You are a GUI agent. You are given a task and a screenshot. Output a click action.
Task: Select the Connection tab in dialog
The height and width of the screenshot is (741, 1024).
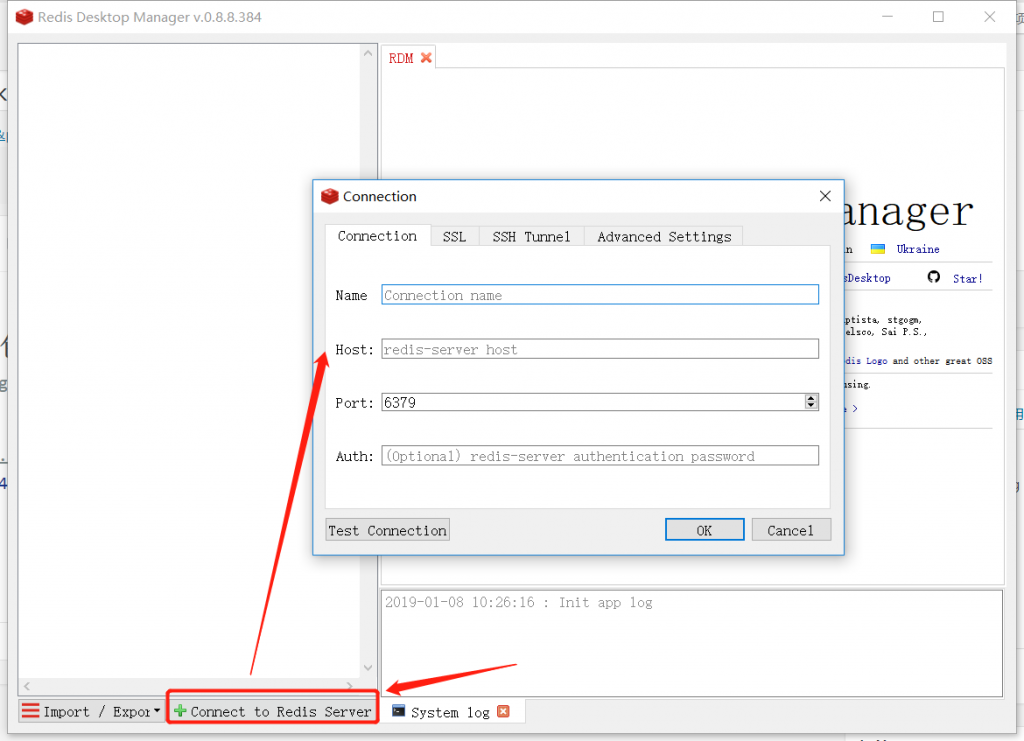click(377, 236)
